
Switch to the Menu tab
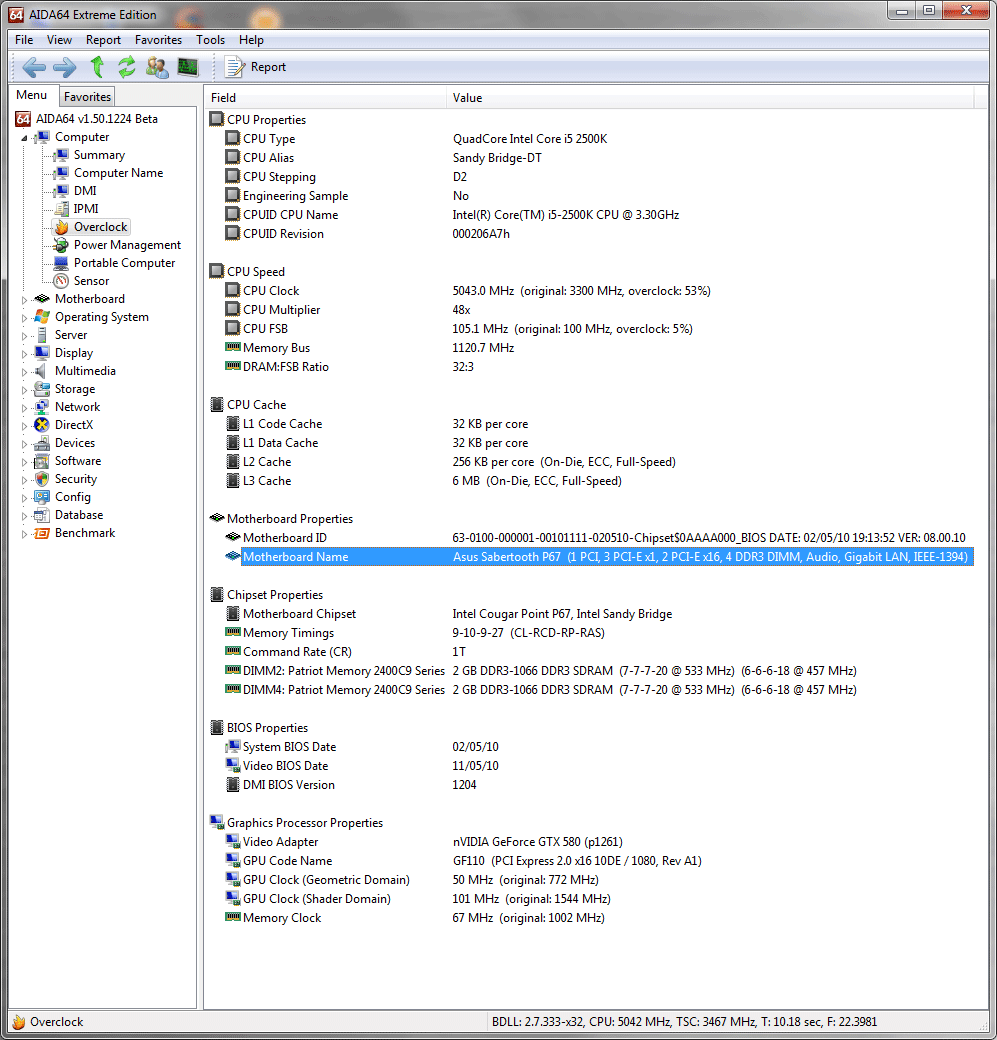click(32, 95)
